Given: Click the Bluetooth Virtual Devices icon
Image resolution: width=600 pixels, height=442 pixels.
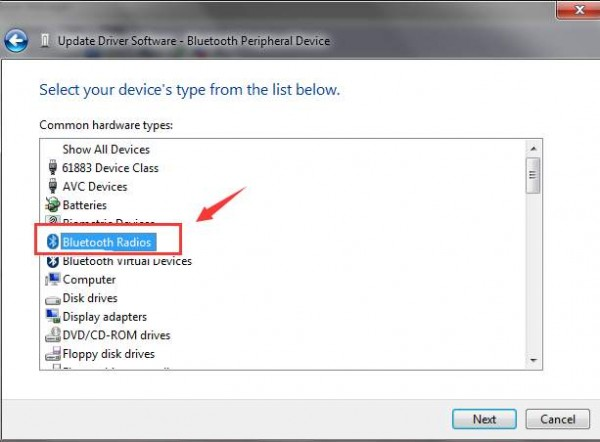Looking at the screenshot, I should [x=53, y=261].
